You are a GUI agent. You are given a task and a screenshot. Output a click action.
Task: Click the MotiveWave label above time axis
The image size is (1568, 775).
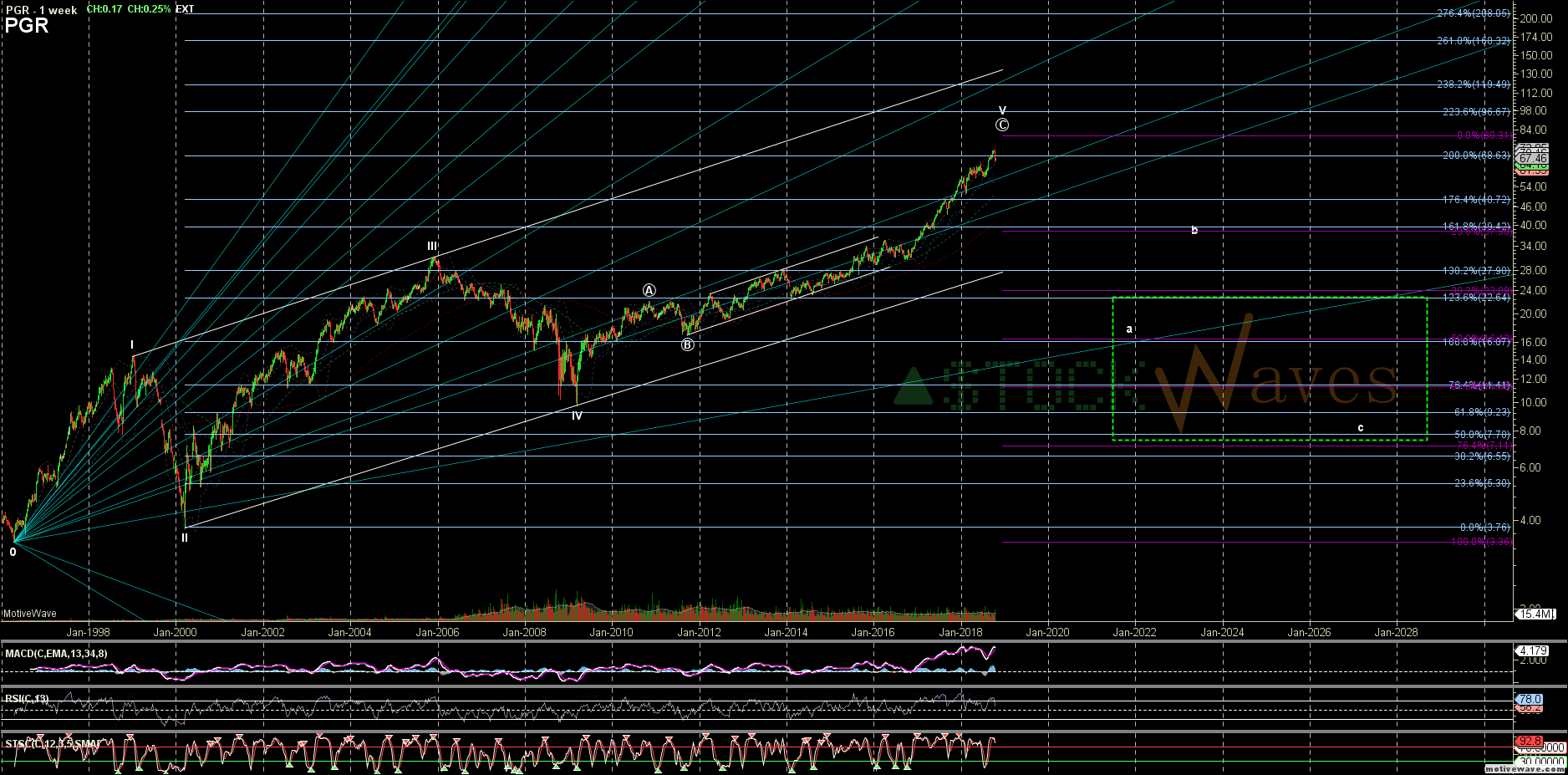coord(30,614)
